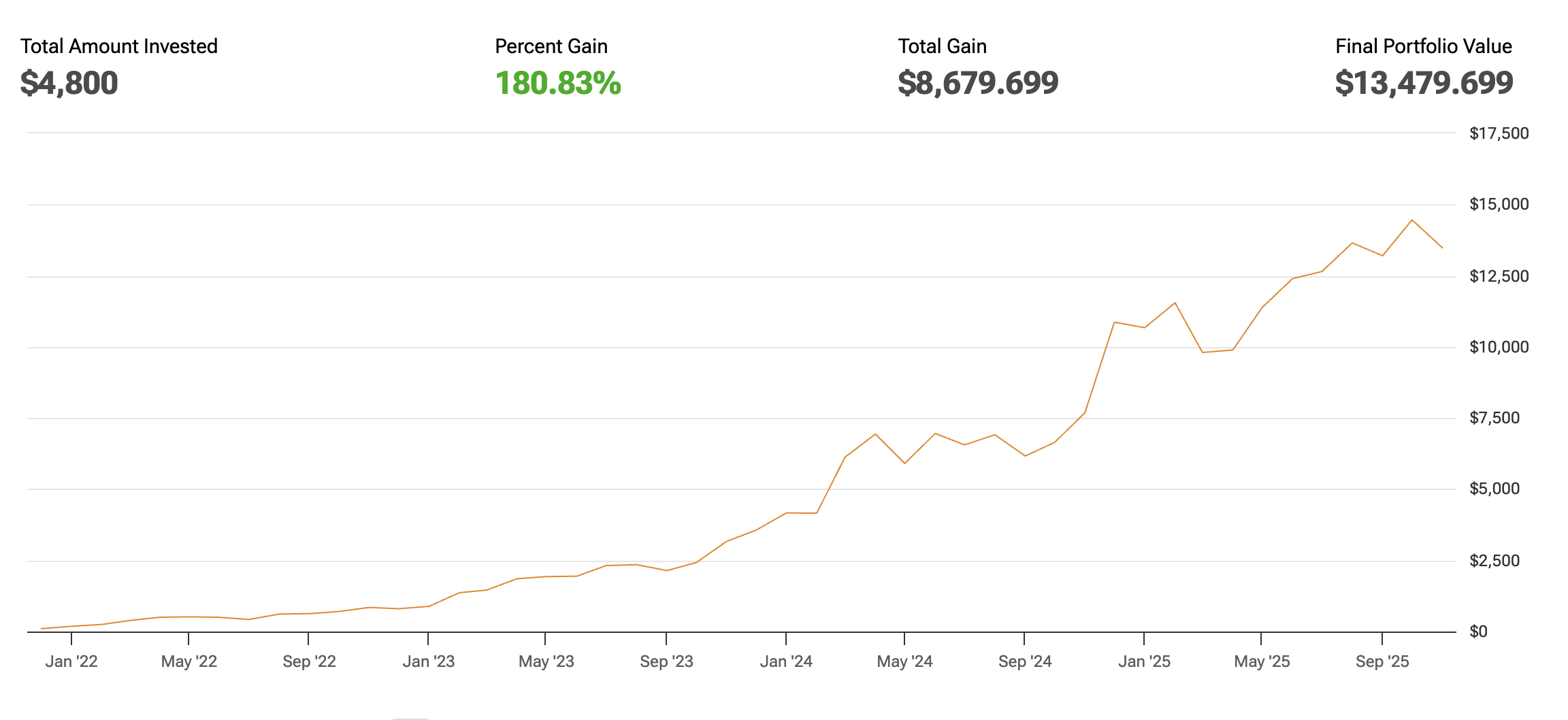
Task: Click the Percent Gain heading
Action: tap(551, 46)
